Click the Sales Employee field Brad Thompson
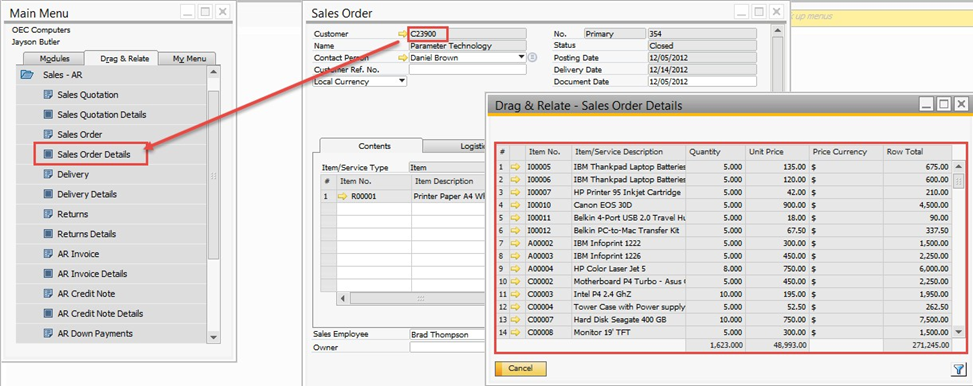Viewport: 973px width, 386px height. tap(447, 334)
